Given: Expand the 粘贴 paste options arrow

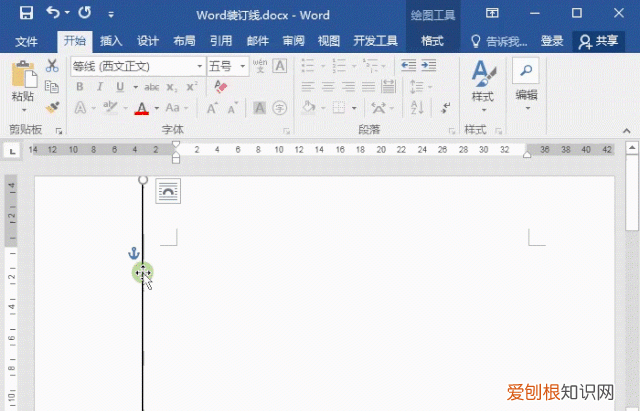Looking at the screenshot, I should coord(24,110).
